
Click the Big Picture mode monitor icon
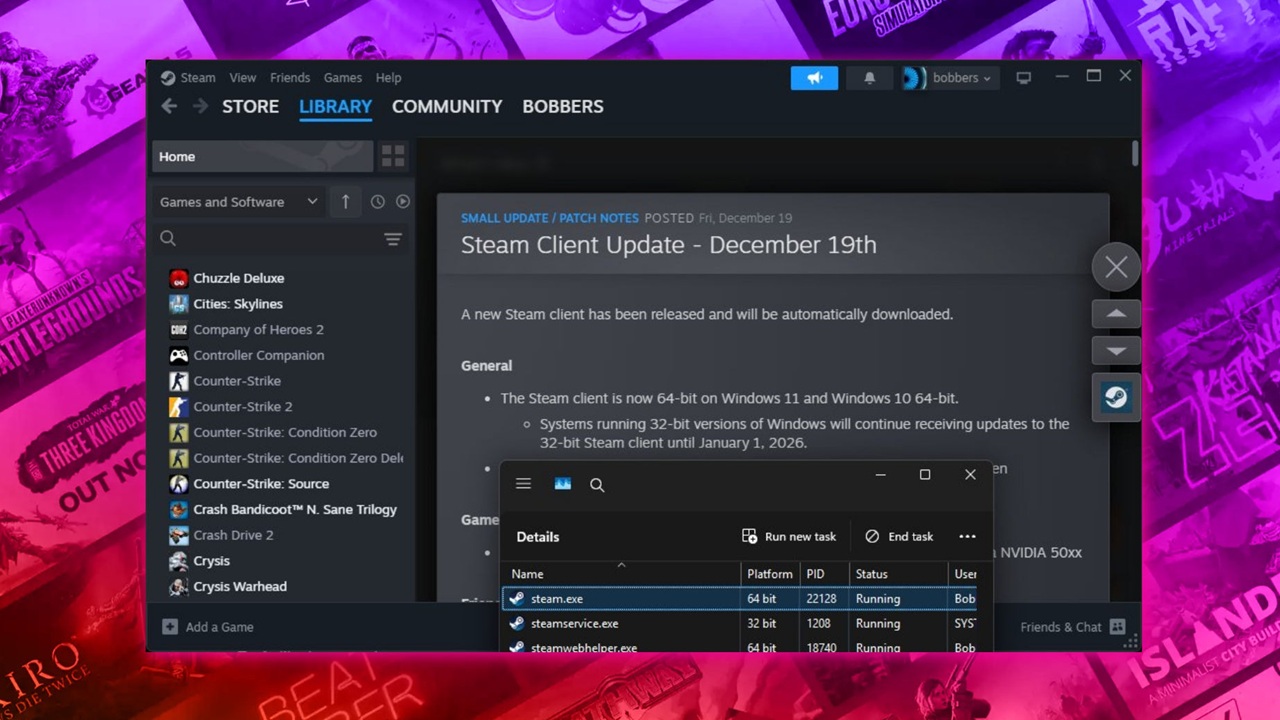pos(1023,78)
